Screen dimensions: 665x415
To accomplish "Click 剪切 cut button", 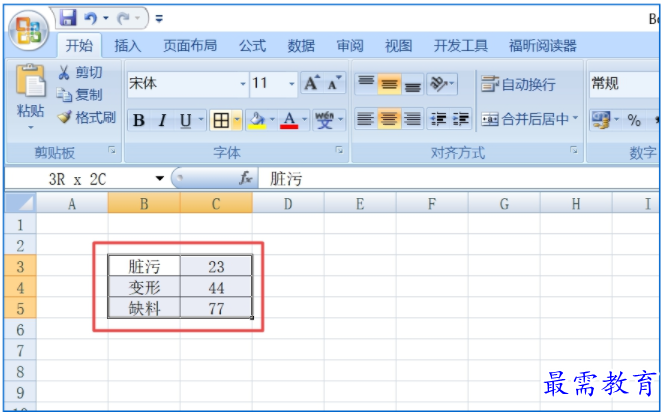I will pyautogui.click(x=81, y=72).
